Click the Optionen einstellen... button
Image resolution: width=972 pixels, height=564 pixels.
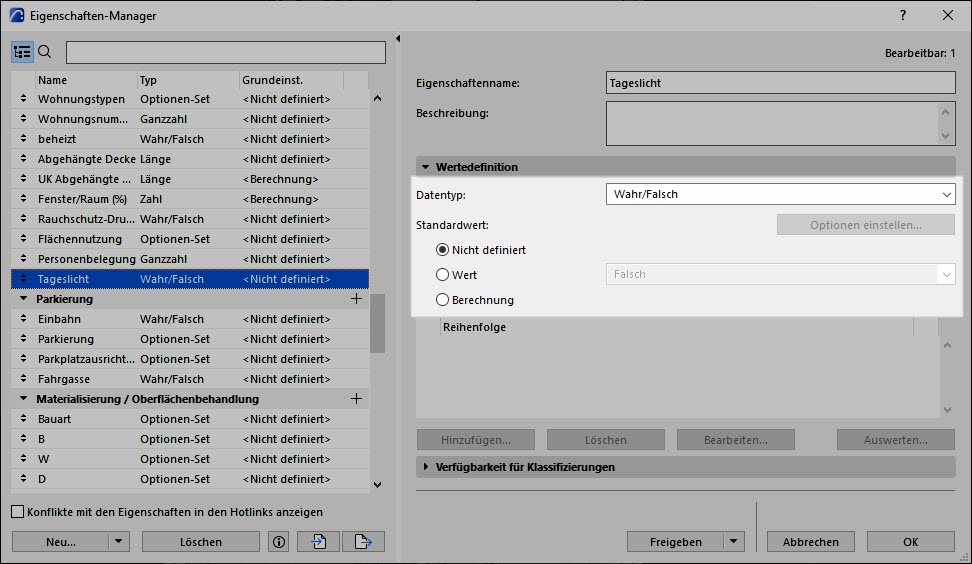pyautogui.click(x=866, y=225)
